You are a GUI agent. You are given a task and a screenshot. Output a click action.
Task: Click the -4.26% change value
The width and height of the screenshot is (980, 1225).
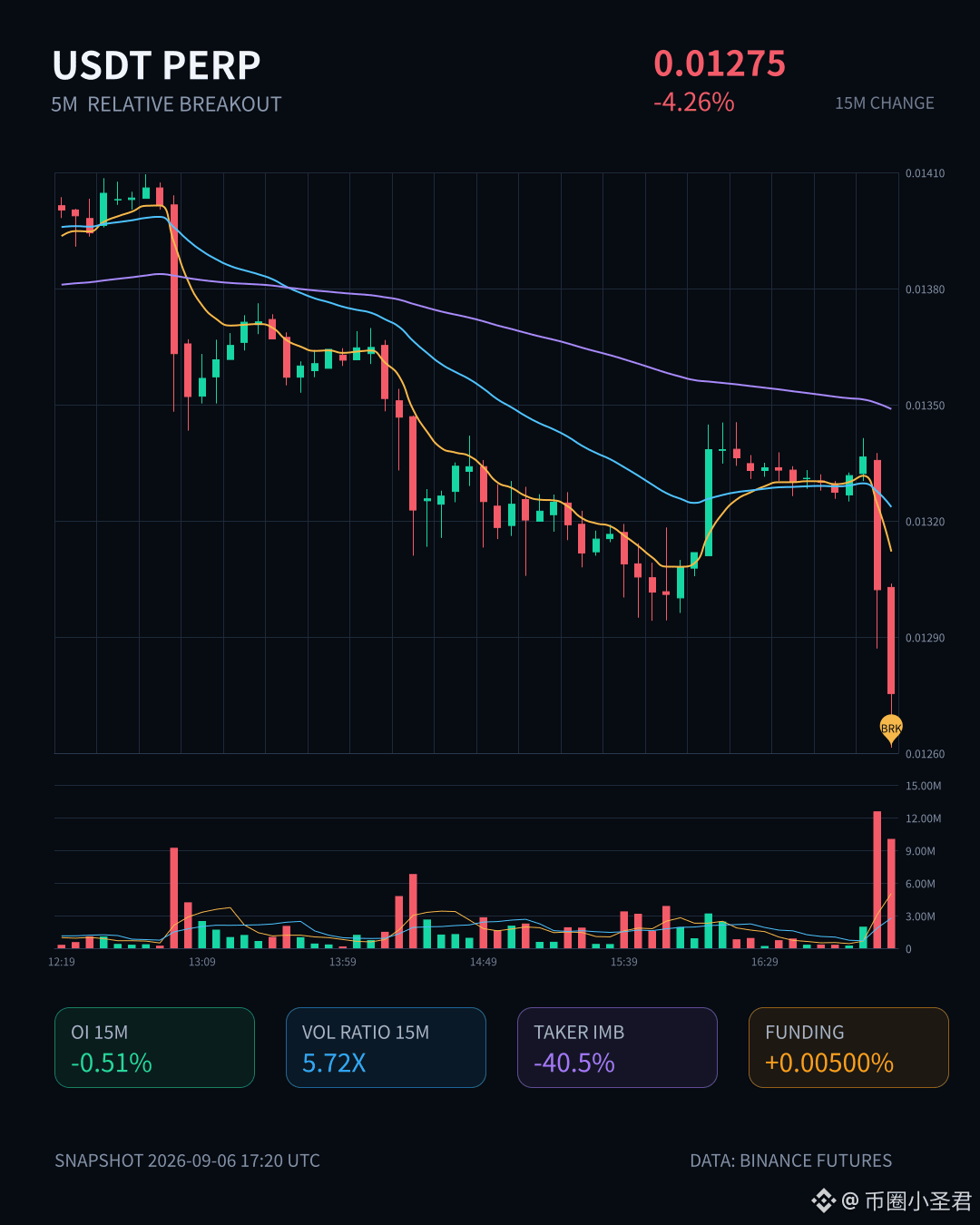coord(694,102)
